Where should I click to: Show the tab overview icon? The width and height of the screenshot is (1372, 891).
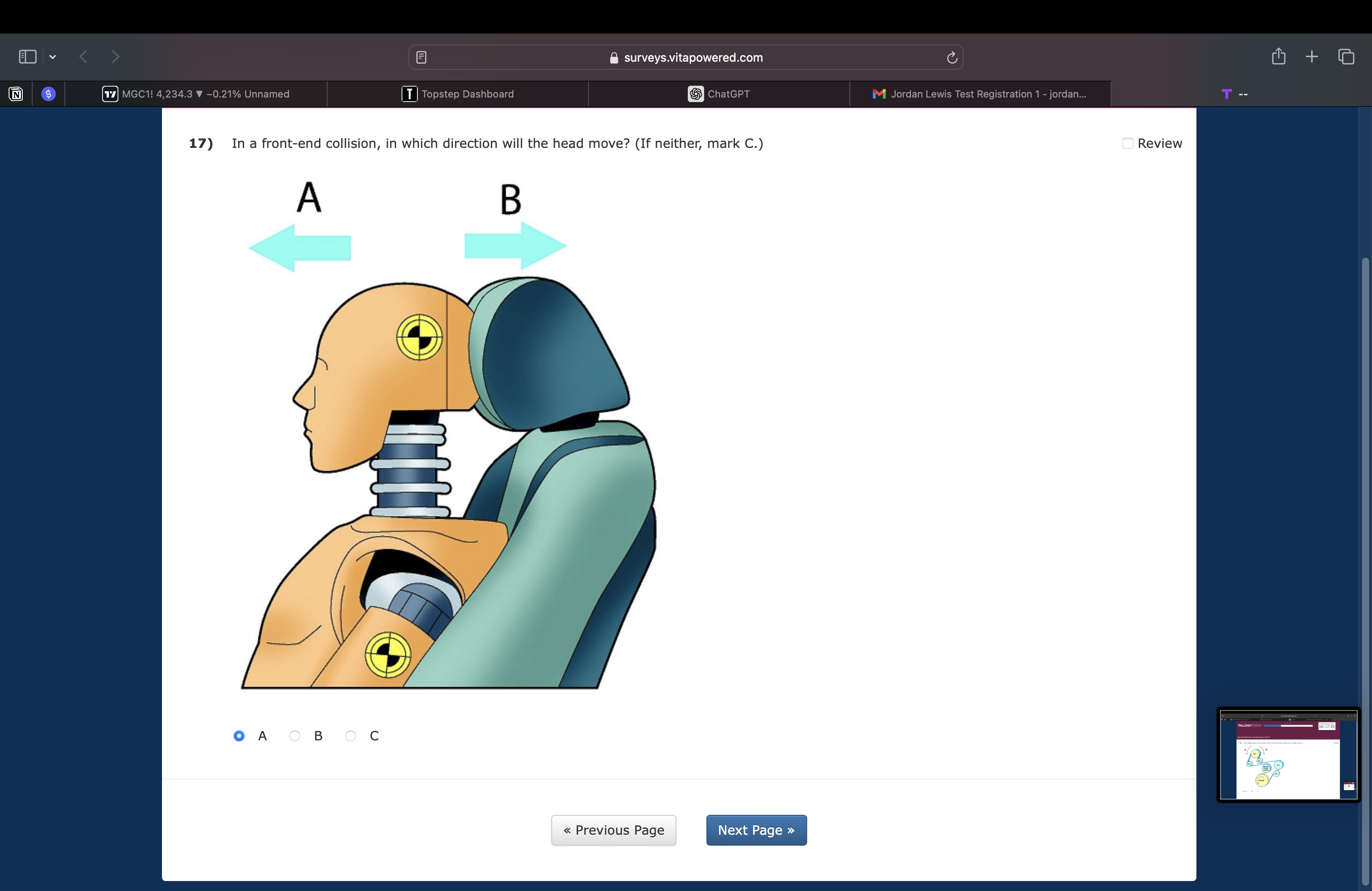point(1346,56)
